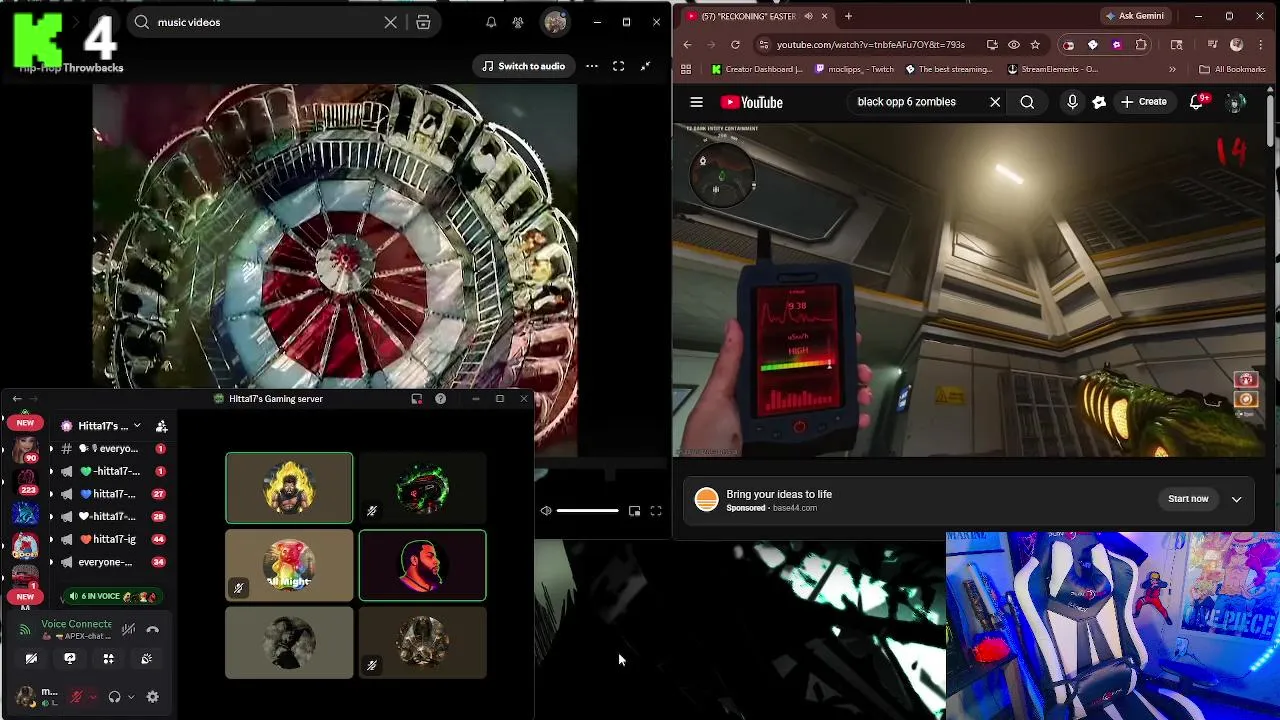Open moclipps_ - Twitch bookmark
Image resolution: width=1280 pixels, height=720 pixels.
tap(855, 69)
